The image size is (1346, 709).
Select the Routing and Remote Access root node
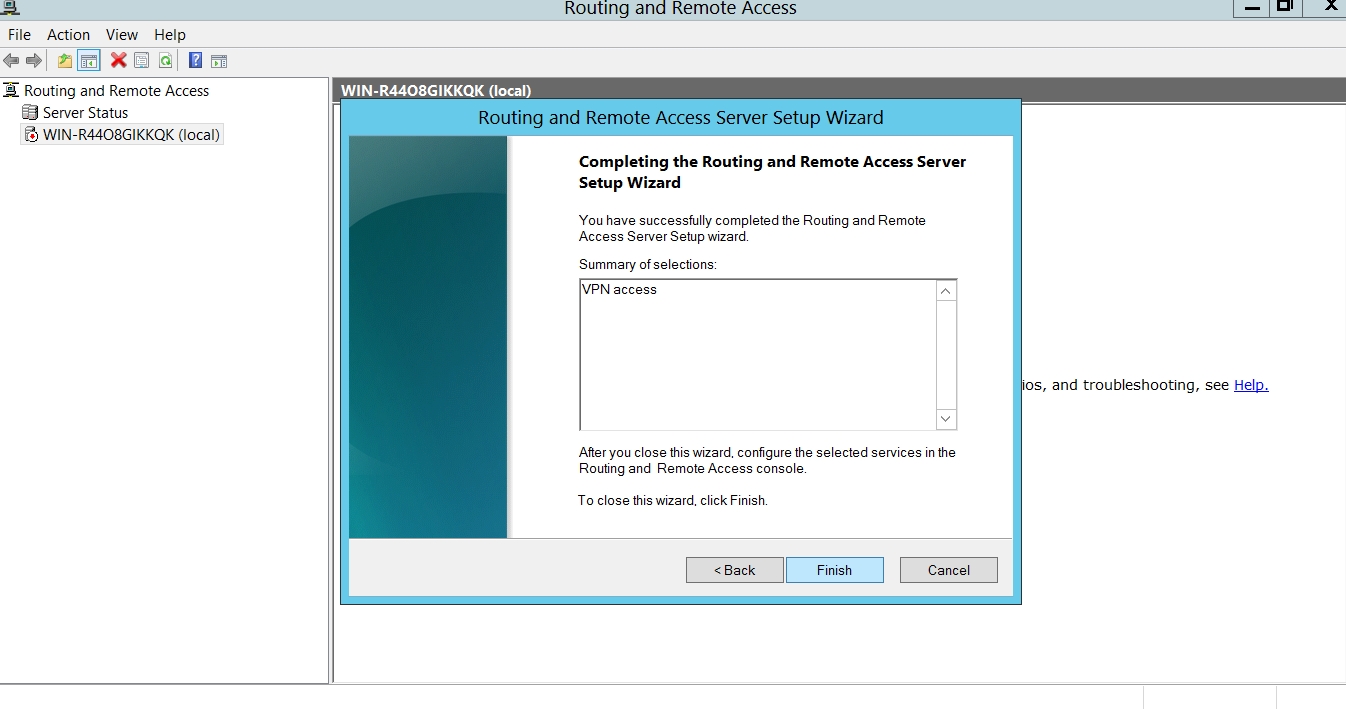click(116, 91)
